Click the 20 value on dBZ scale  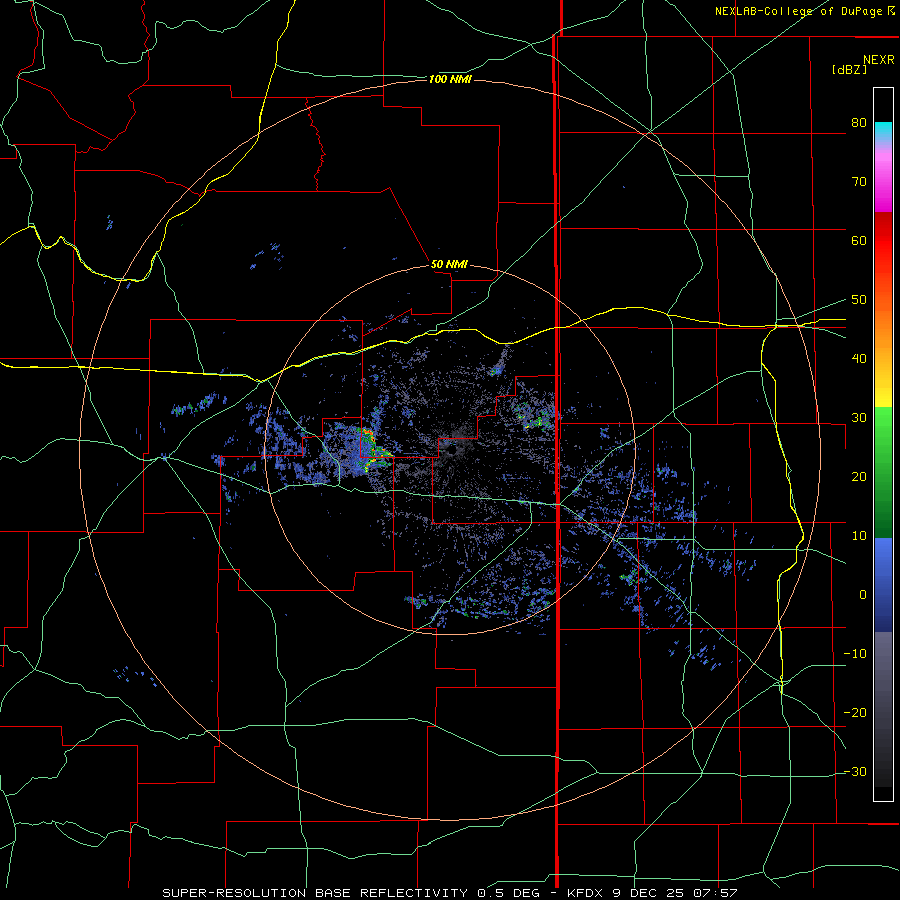[859, 477]
